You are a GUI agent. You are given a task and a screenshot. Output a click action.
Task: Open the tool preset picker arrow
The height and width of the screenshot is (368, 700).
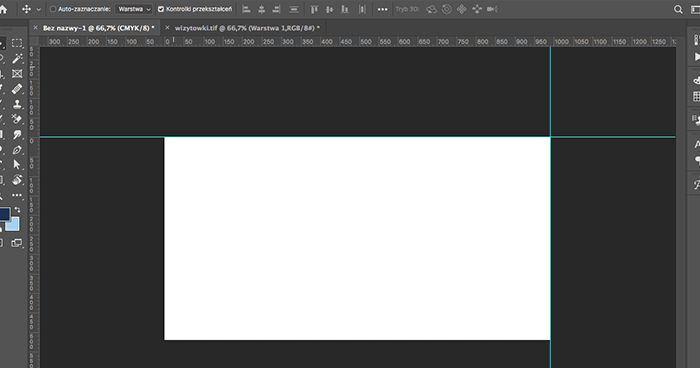[x=39, y=9]
